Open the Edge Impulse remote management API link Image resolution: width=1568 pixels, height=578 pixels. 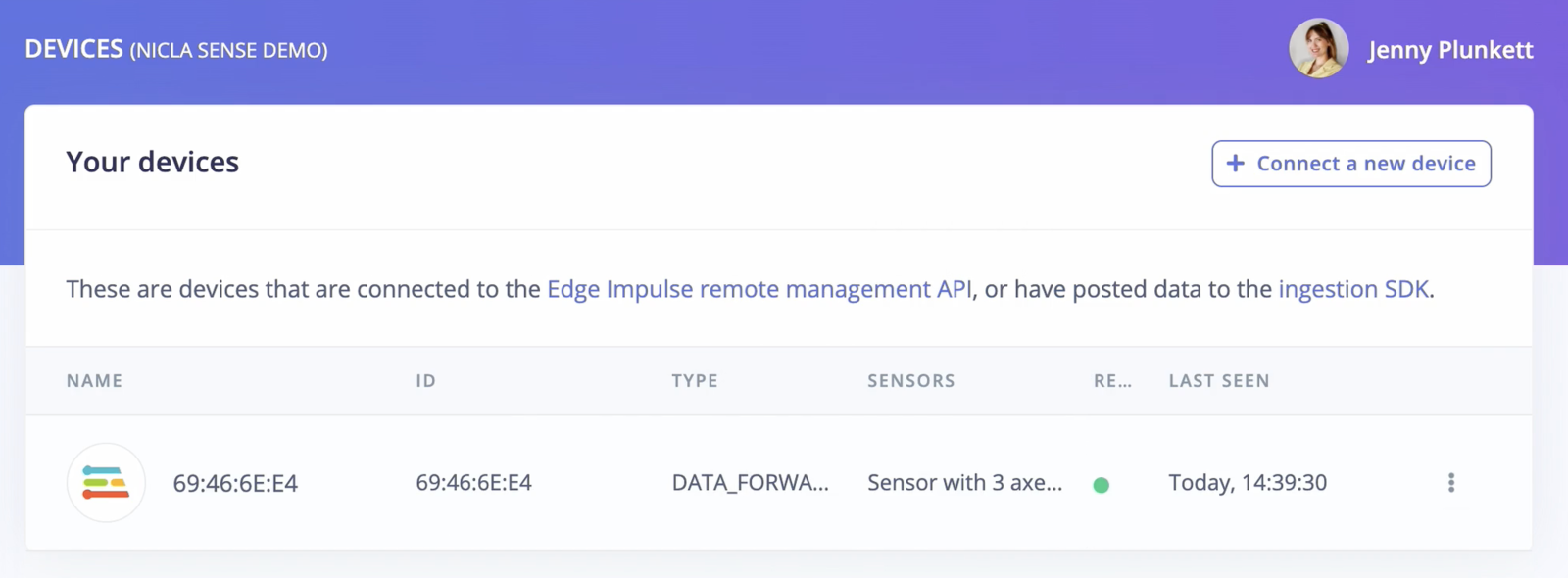[759, 289]
